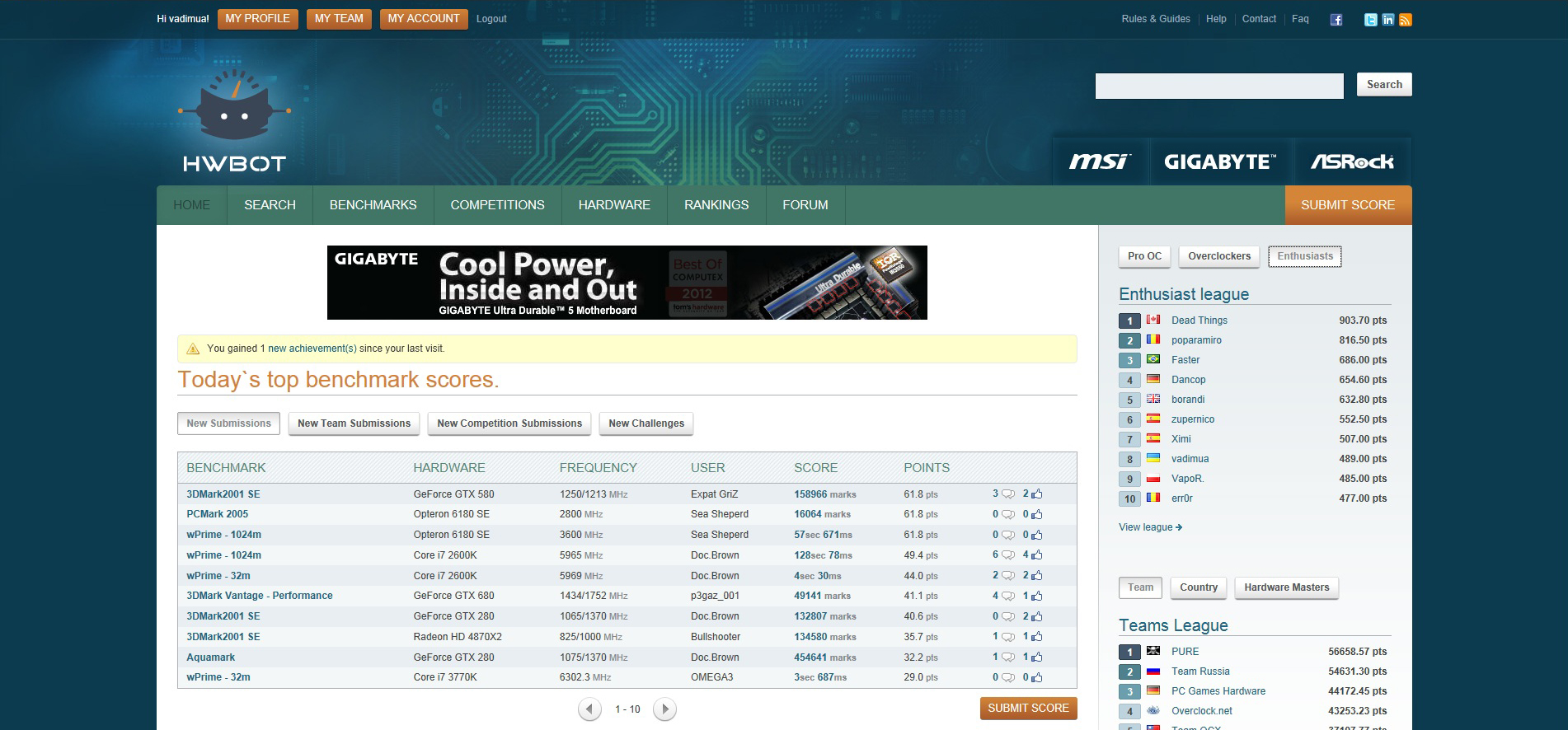Open the GIGABYTE sponsor logo
Screen dimensions: 1568x730
(x=1220, y=161)
